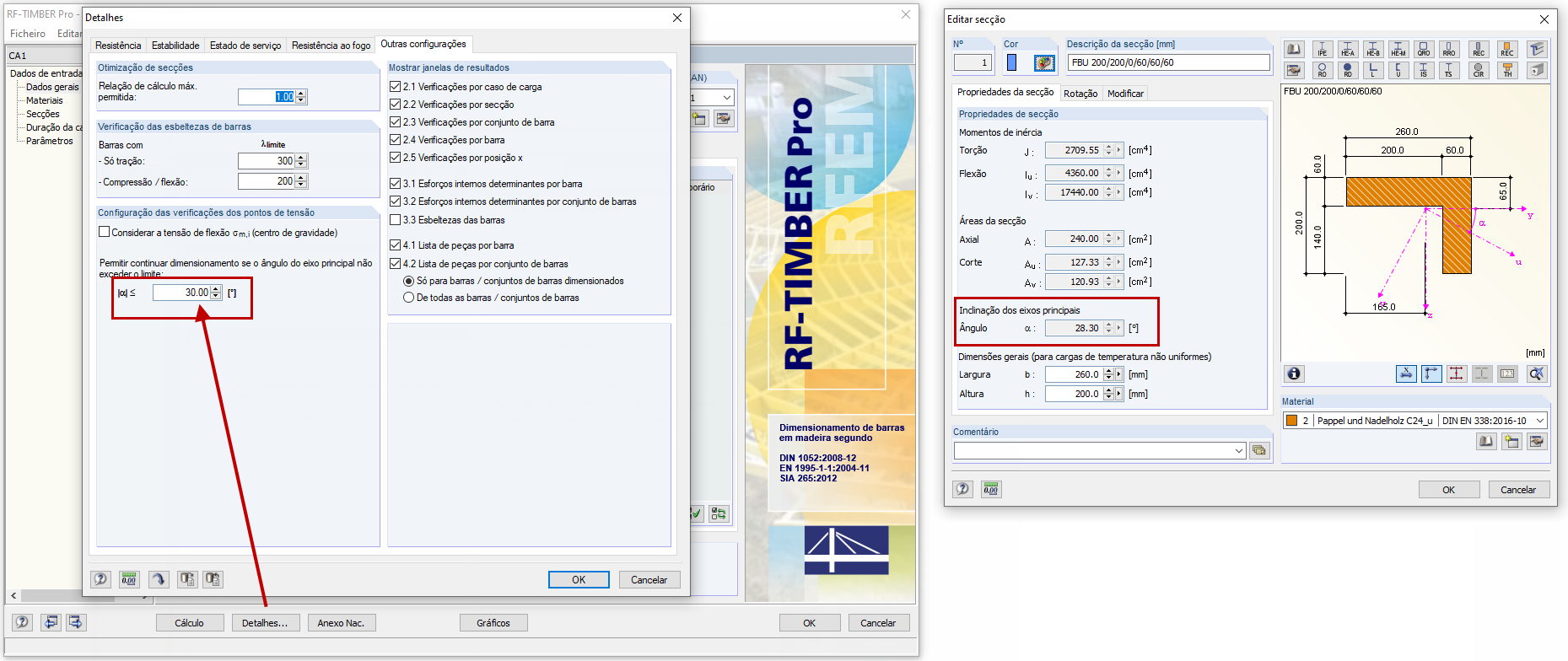Image resolution: width=1568 pixels, height=661 pixels.
Task: Open the Estado de serviço tab
Action: coord(245,46)
